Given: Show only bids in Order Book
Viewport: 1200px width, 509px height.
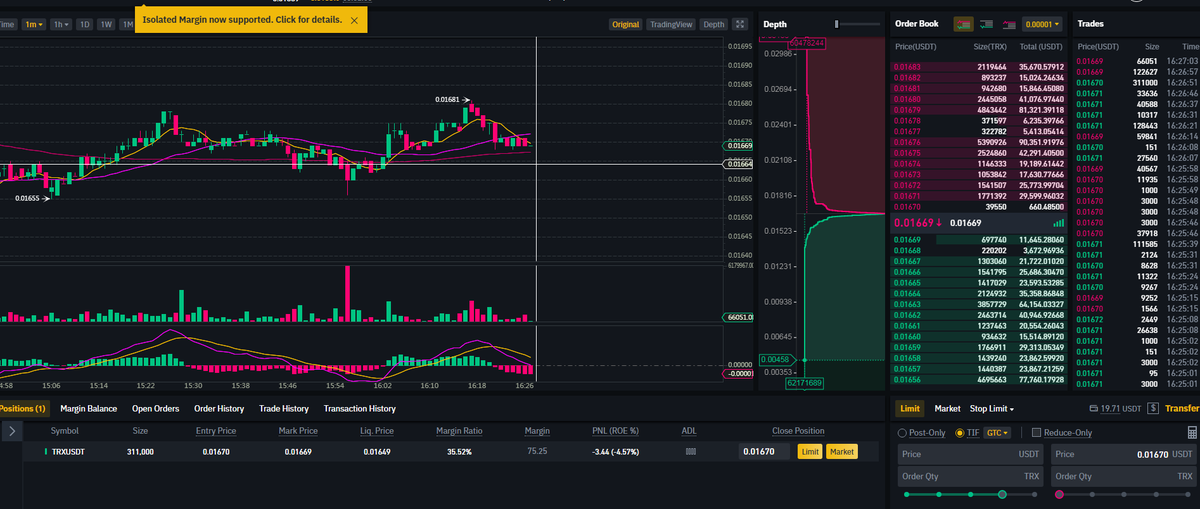Looking at the screenshot, I should [x=986, y=23].
